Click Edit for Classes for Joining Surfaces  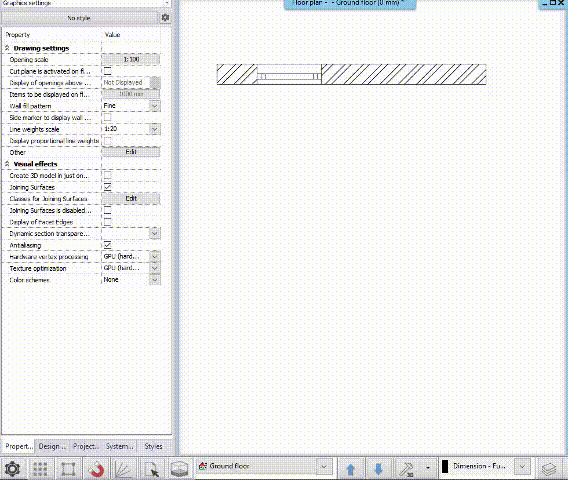click(x=131, y=199)
